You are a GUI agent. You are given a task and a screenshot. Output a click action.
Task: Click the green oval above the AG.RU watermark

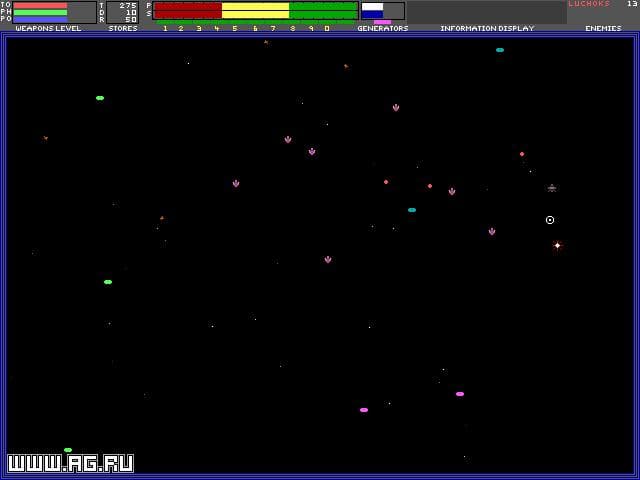68,450
